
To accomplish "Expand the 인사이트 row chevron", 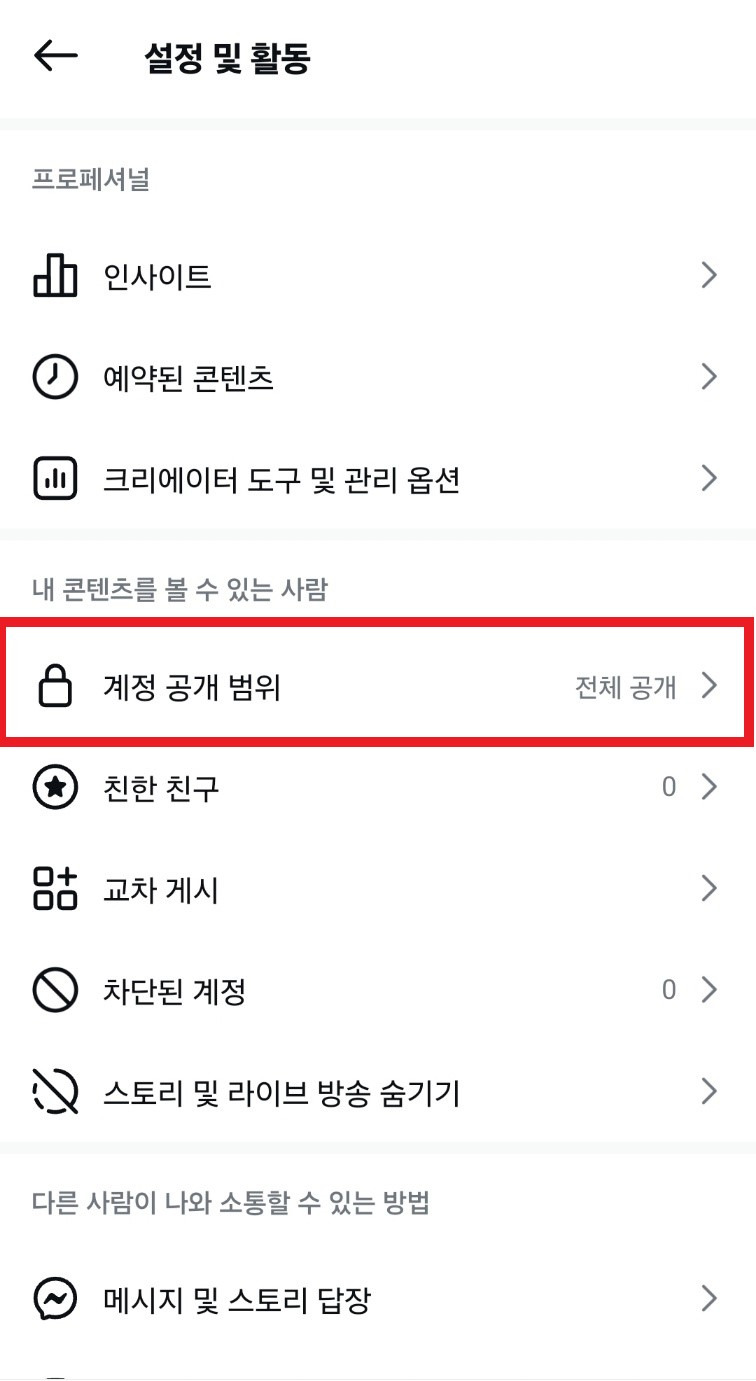I will point(709,275).
